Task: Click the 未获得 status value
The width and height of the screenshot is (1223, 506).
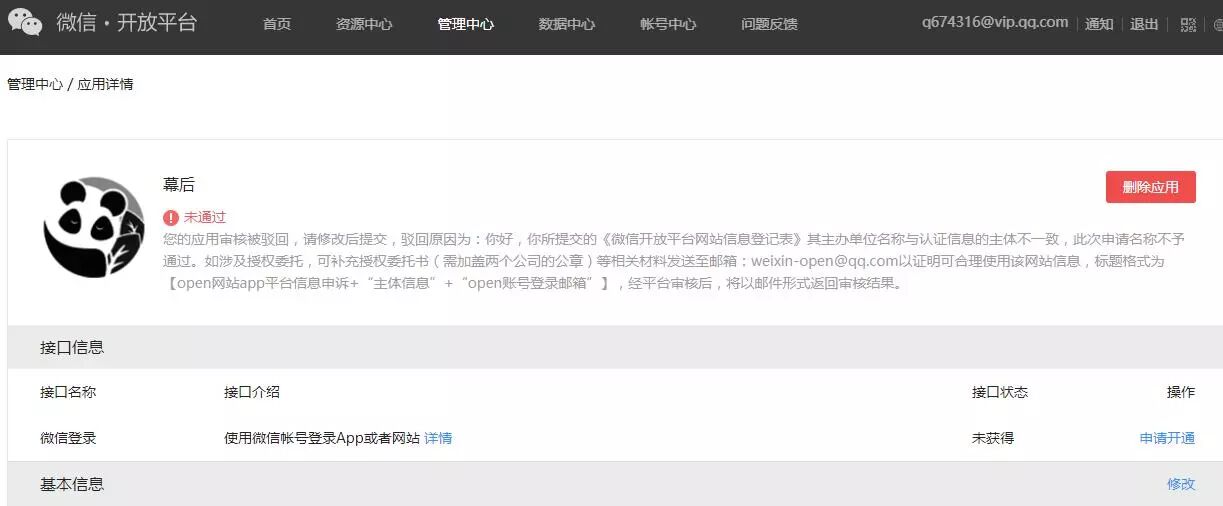Action: [993, 438]
